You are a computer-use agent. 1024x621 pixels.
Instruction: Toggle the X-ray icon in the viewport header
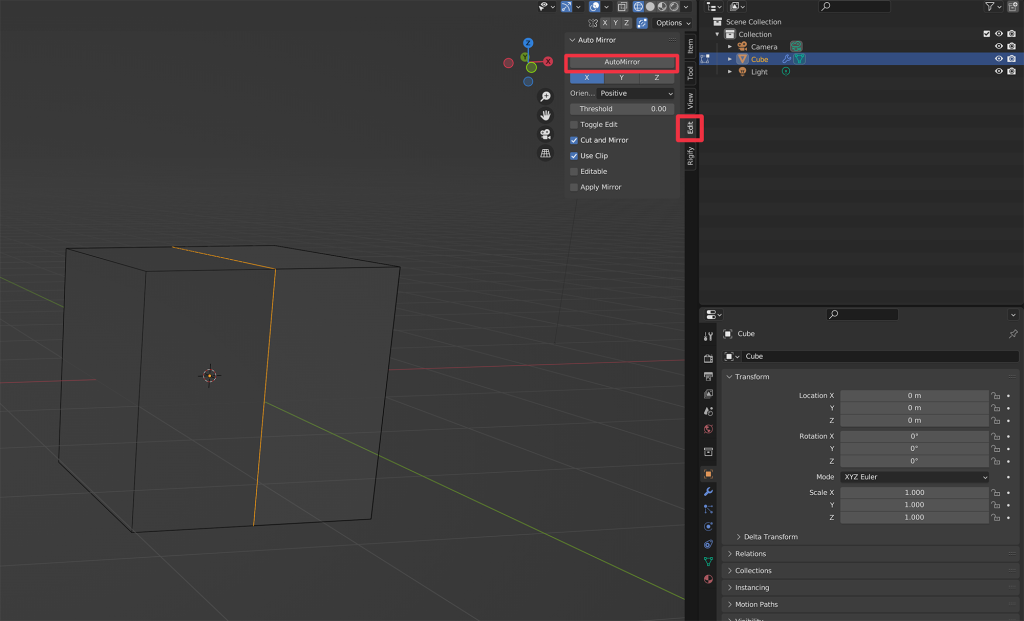[x=622, y=7]
